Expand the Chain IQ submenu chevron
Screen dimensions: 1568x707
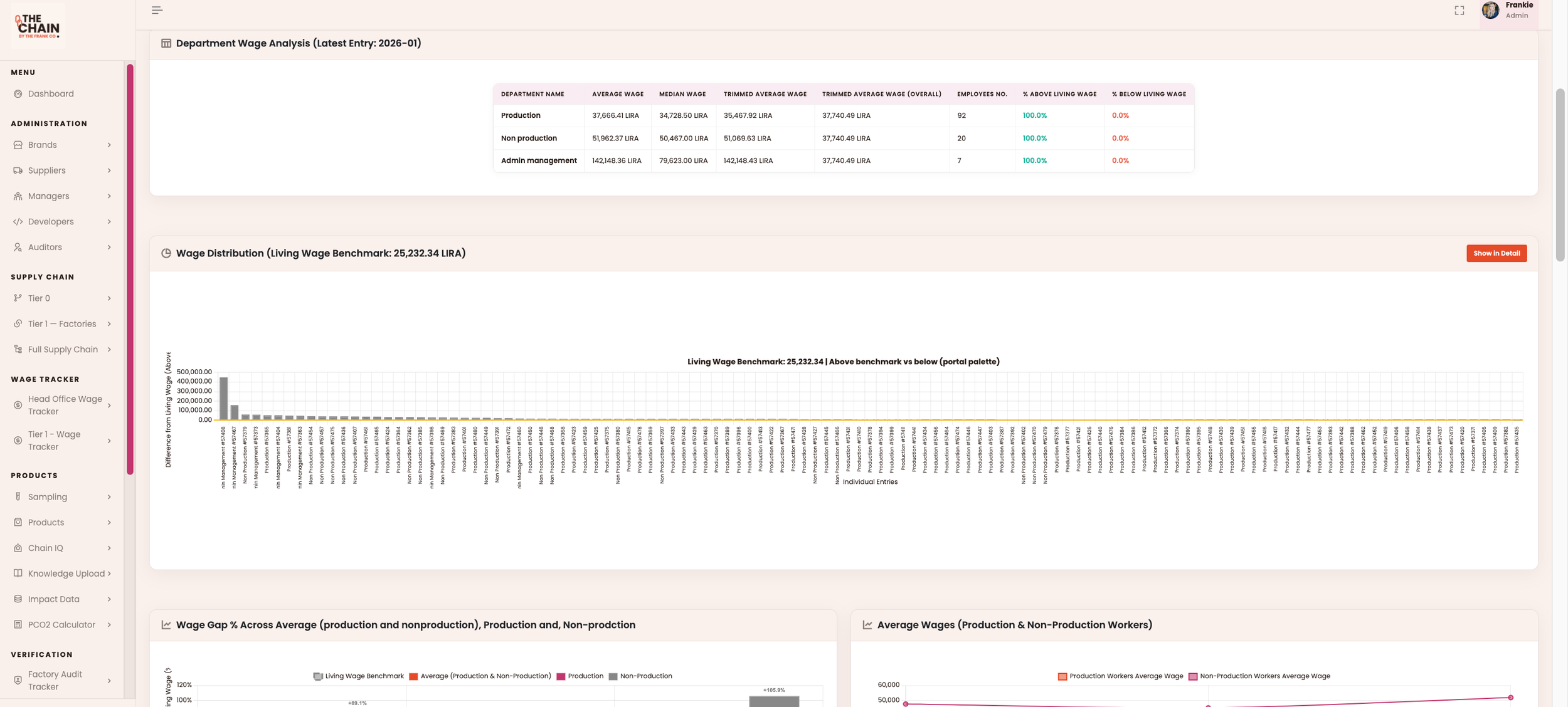(x=109, y=548)
